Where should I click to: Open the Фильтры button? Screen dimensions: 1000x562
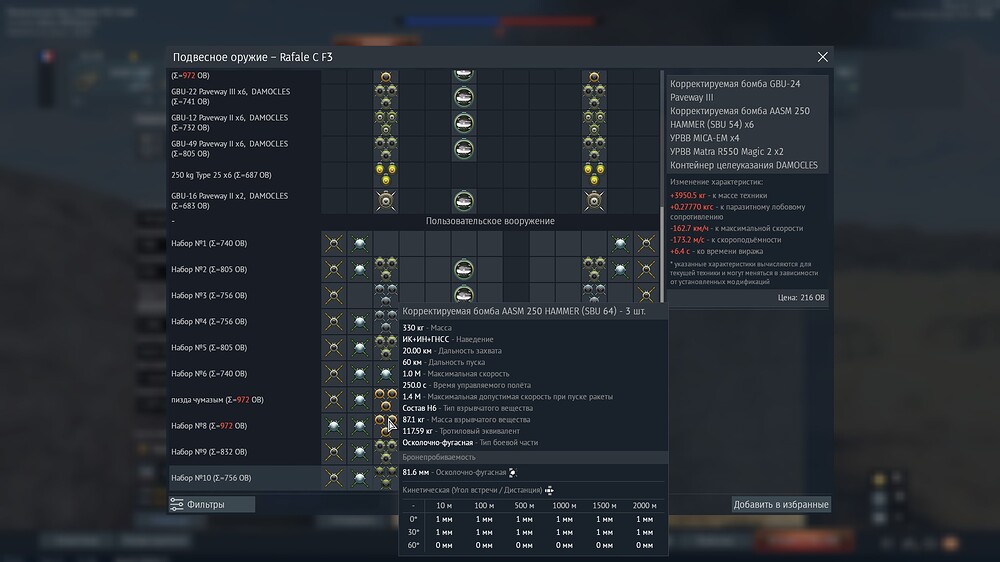(212, 505)
